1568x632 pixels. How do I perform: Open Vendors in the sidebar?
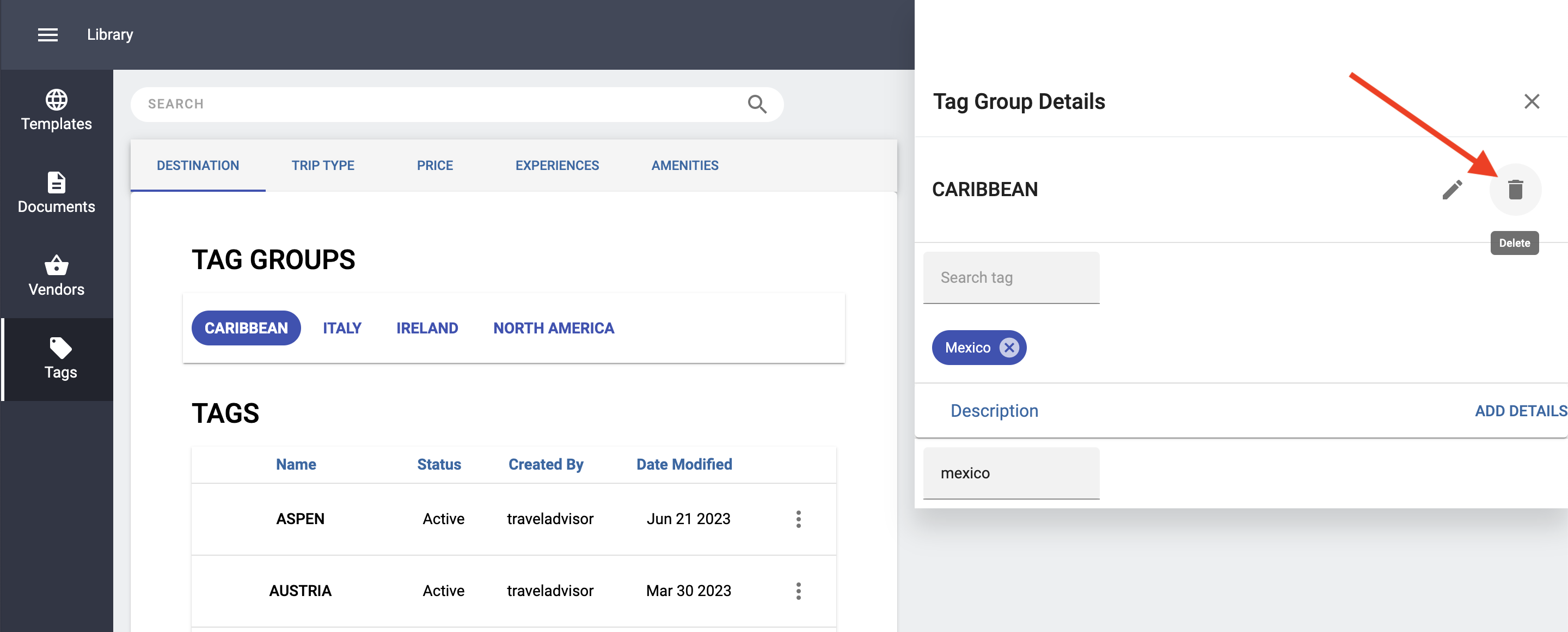(x=57, y=276)
